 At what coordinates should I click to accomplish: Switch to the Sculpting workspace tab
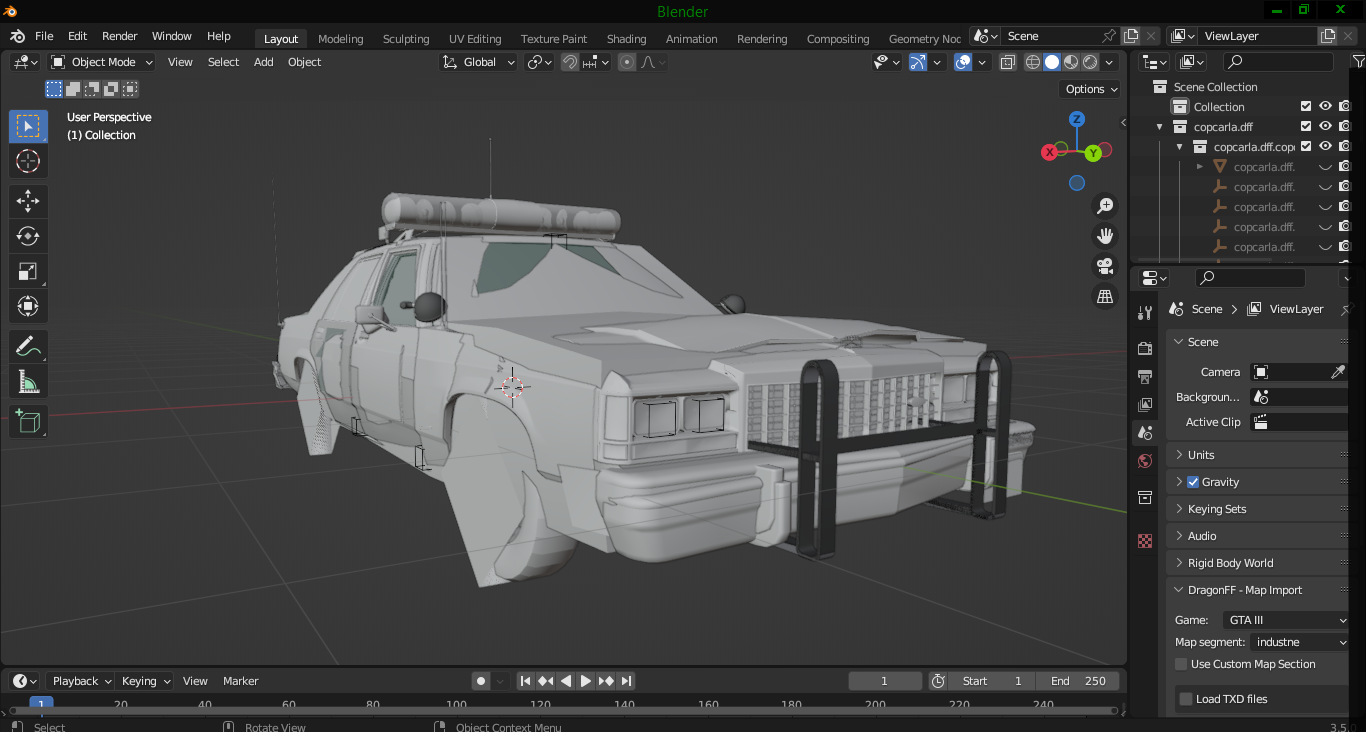406,39
